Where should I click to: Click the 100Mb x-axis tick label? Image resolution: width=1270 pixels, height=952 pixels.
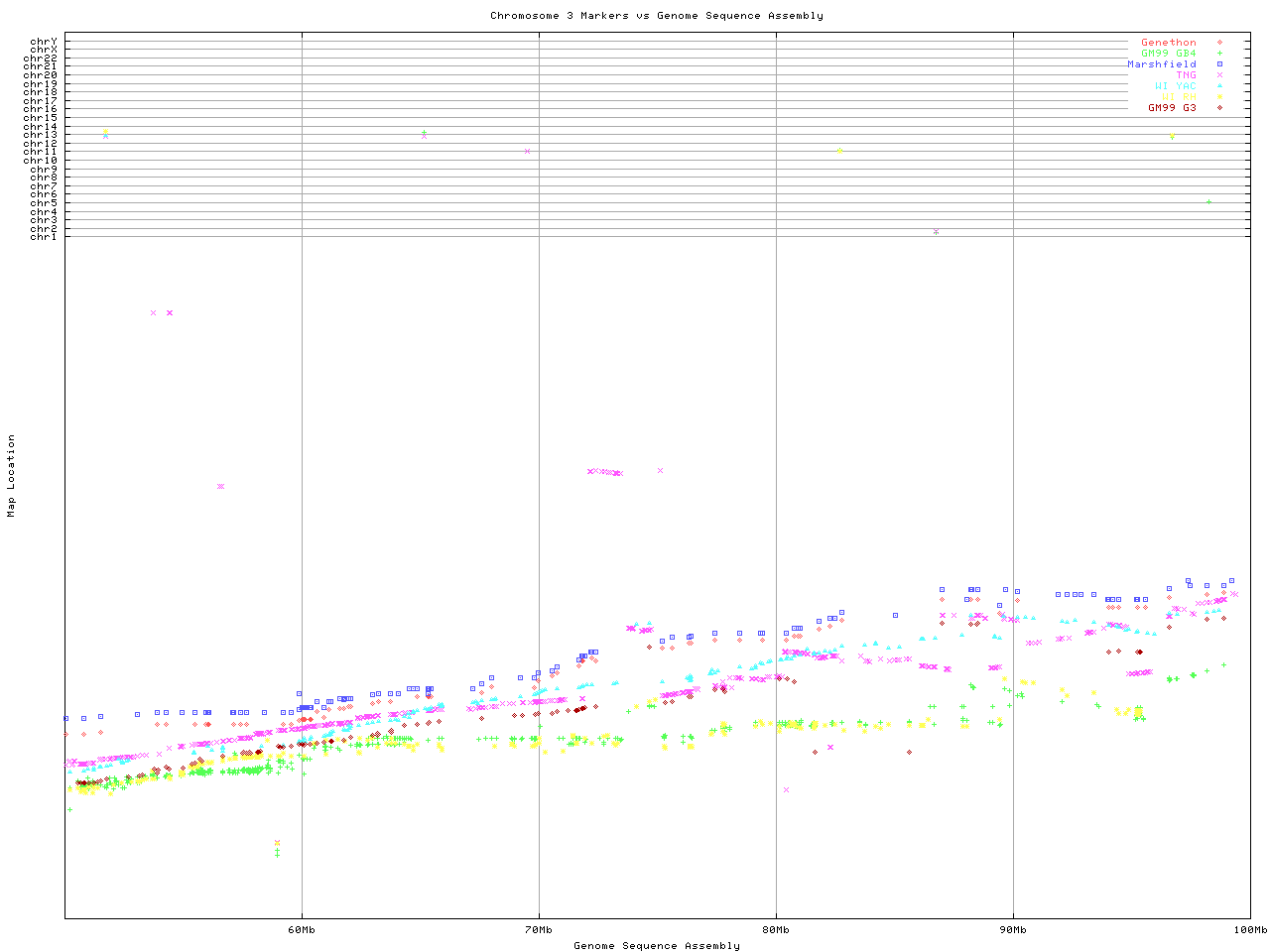coord(1250,930)
